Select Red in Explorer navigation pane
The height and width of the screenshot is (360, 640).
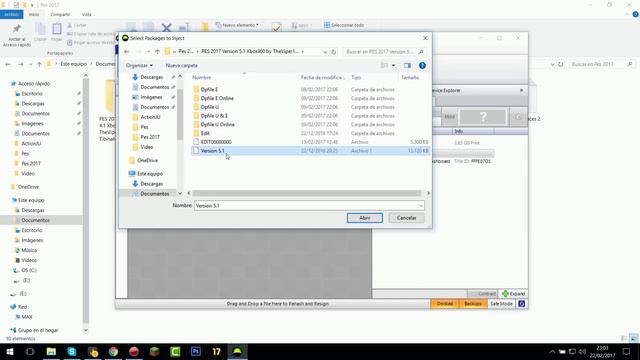22,307
